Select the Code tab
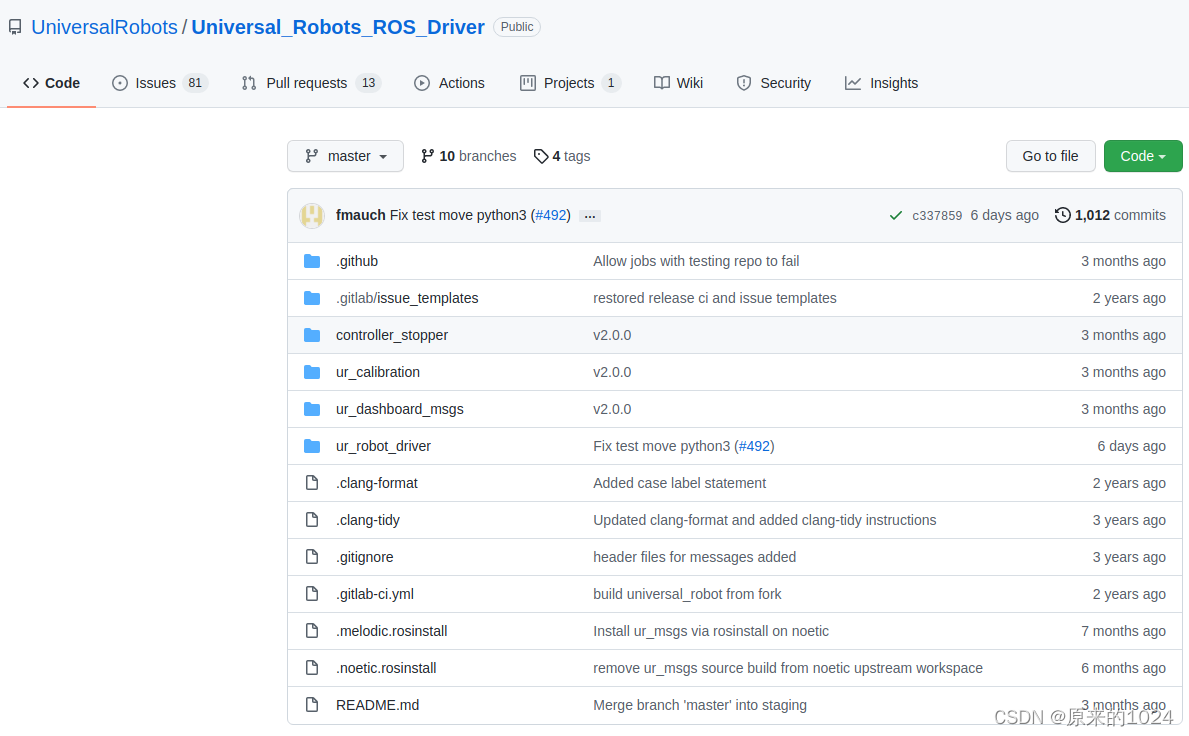This screenshot has height=736, width=1189. tap(52, 83)
